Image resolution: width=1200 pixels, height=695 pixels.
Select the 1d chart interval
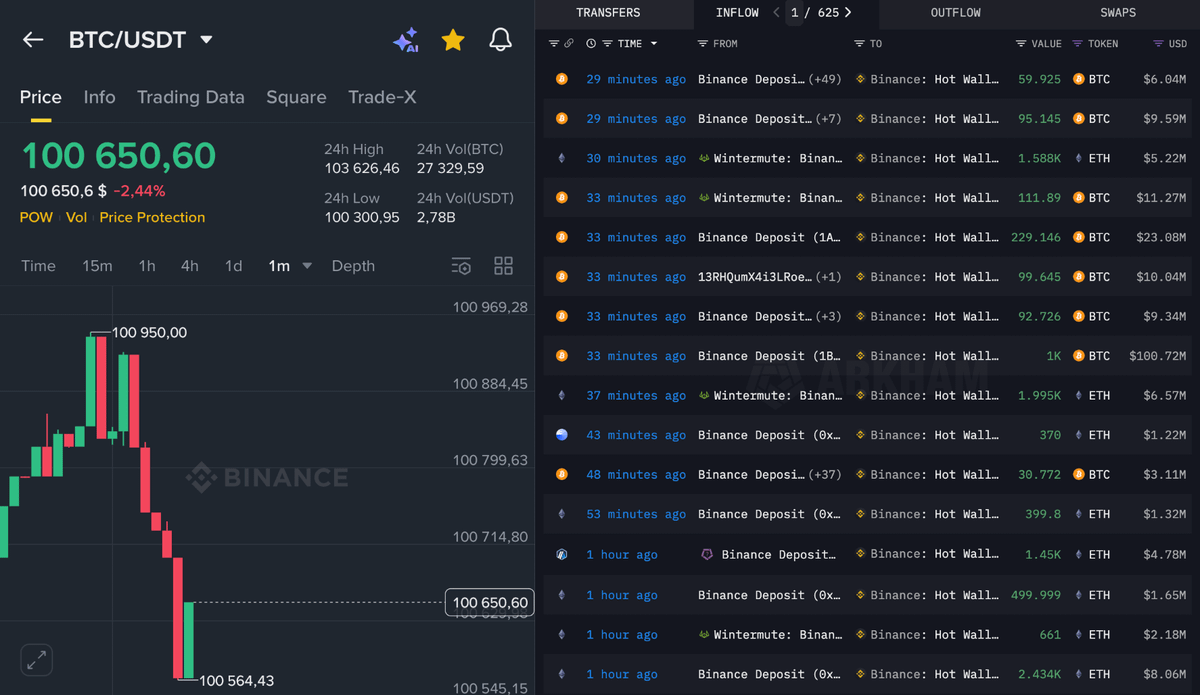(234, 266)
